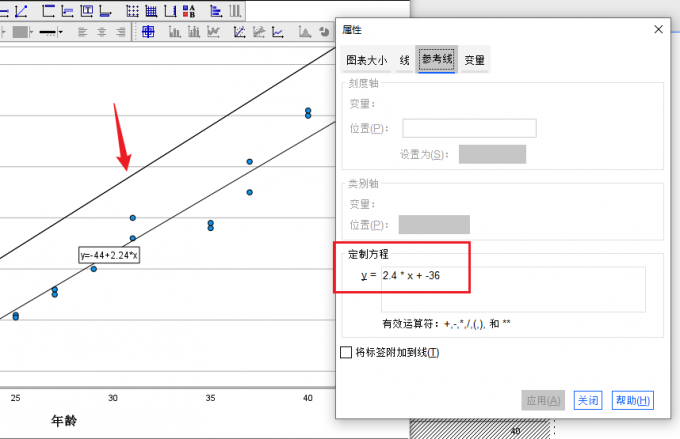Viewport: 680px width, 439px height.
Task: Click the greyed line markers chart icon
Action: [213, 32]
